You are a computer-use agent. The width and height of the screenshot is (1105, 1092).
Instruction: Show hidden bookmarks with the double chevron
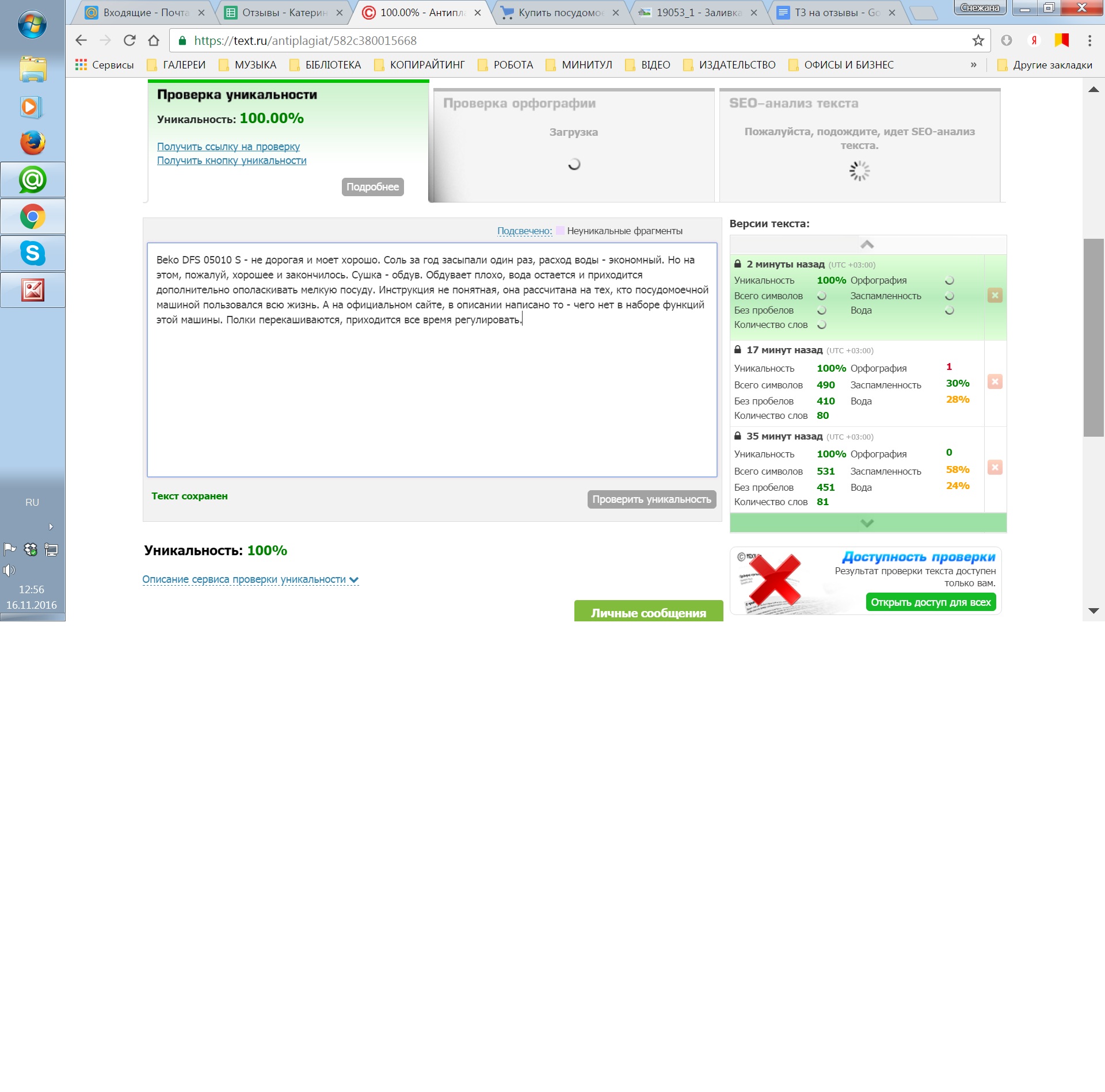click(973, 65)
